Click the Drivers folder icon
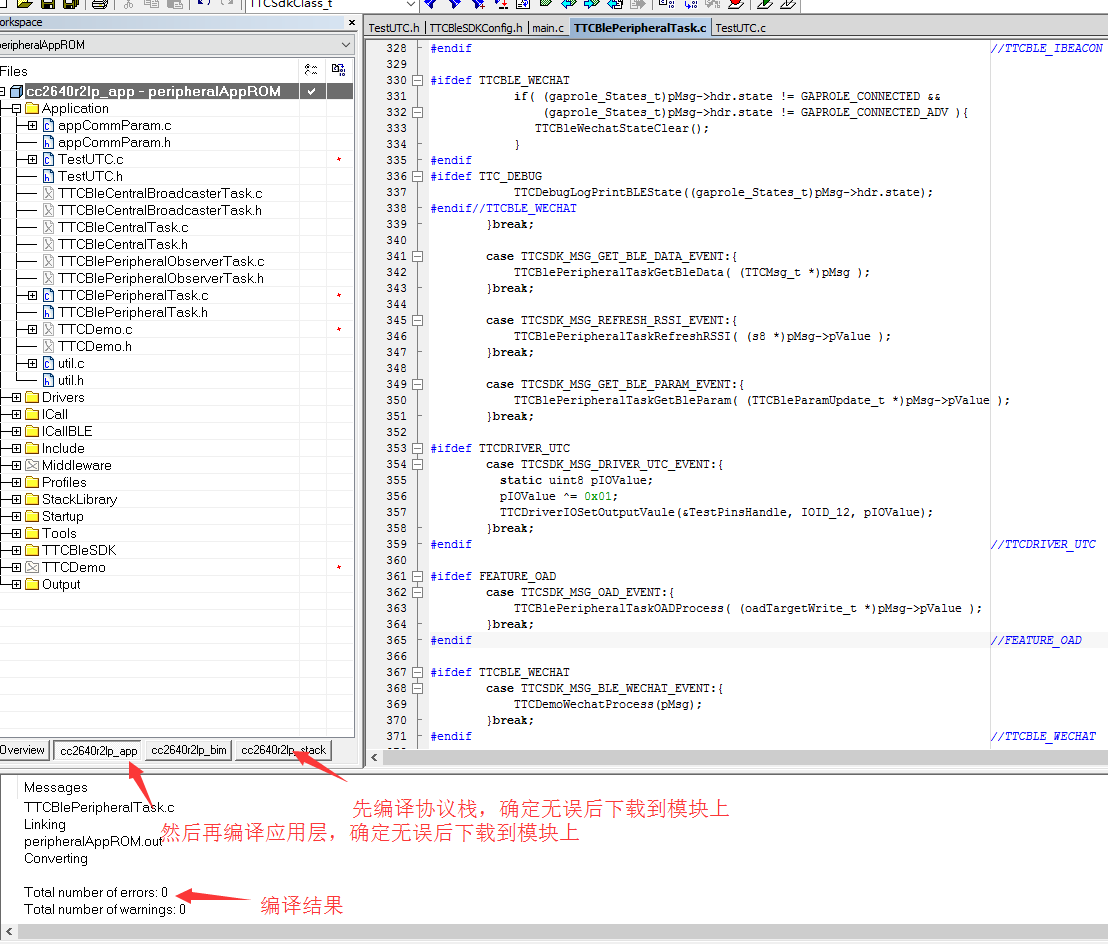This screenshot has width=1108, height=944. coord(32,397)
